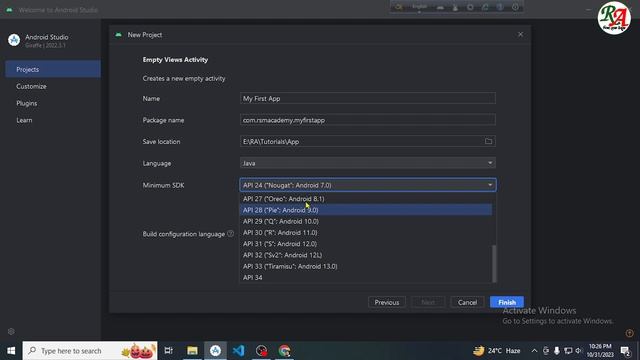
Task: Switch to Android Studio taskbar icon
Action: coord(216,351)
